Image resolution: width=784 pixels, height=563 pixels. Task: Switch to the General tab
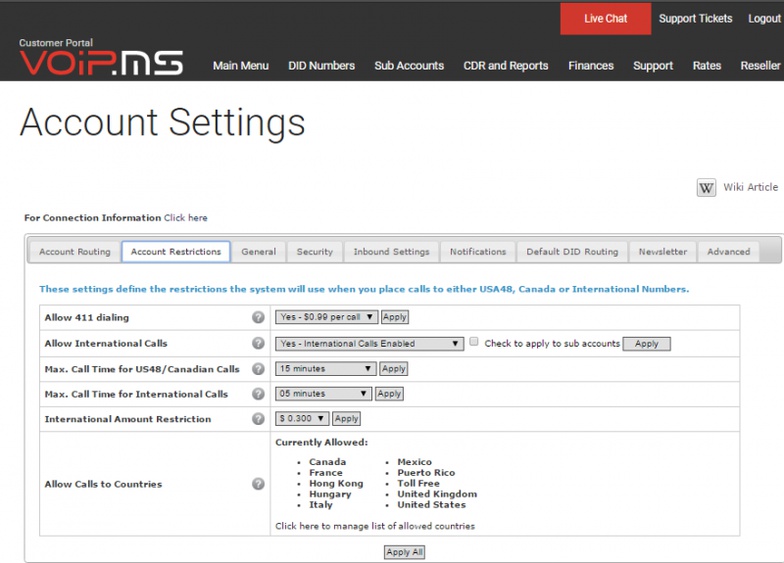coord(258,252)
